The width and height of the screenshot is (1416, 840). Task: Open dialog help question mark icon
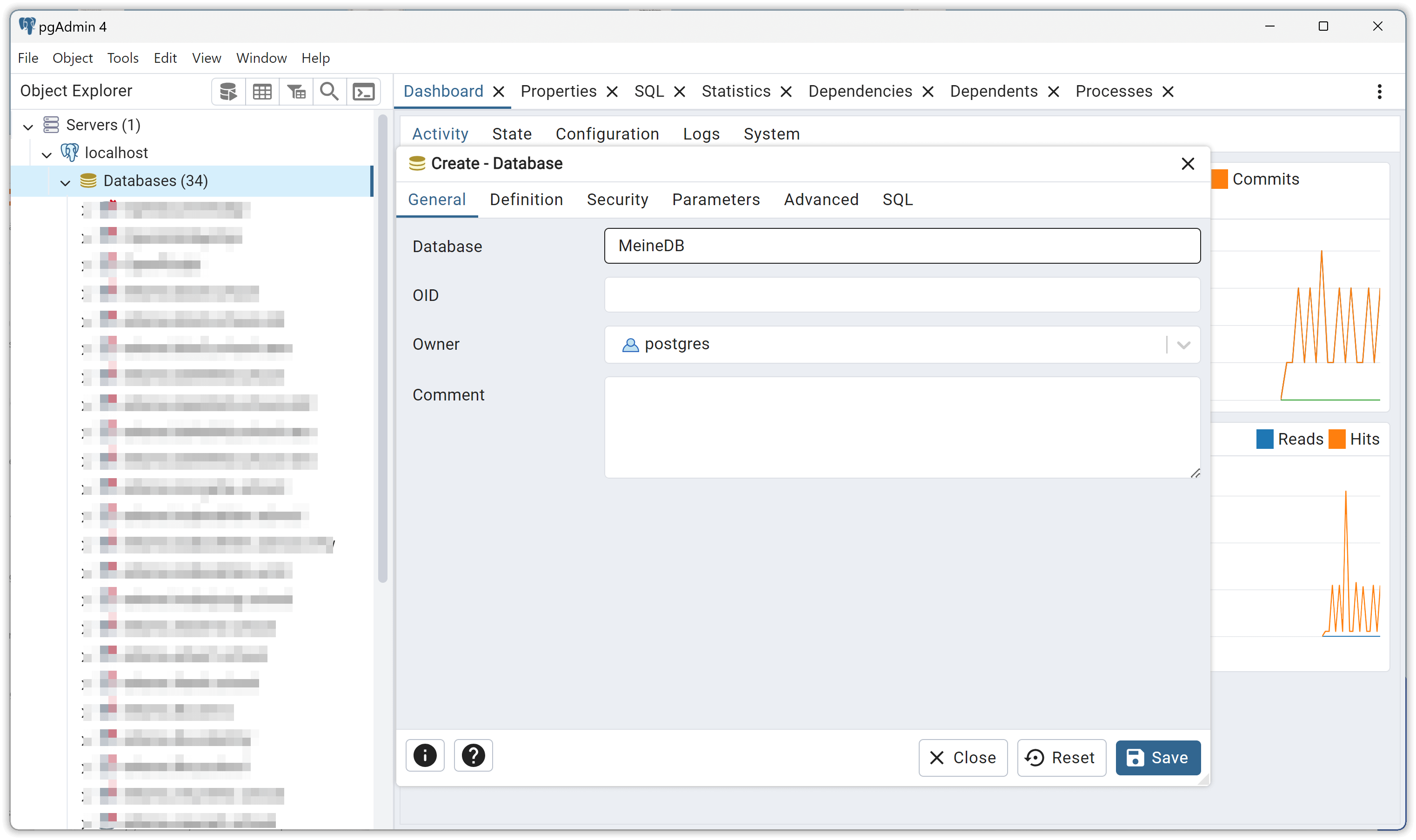coord(473,756)
